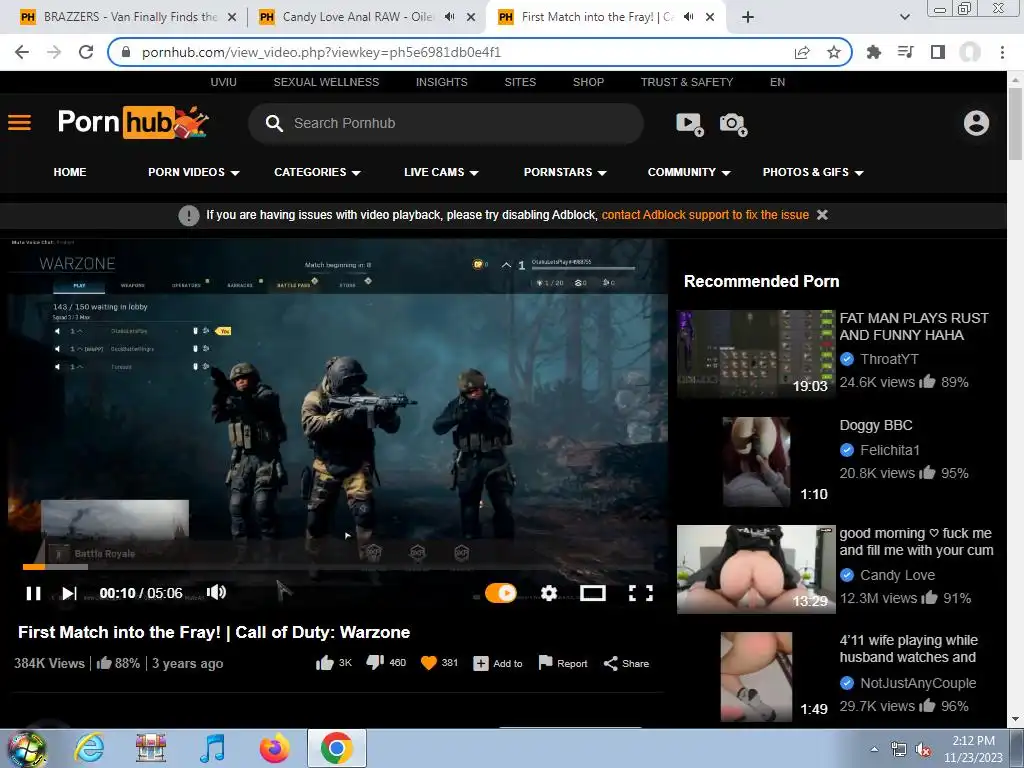Bookmark this page with the star icon
Viewport: 1024px width, 768px height.
click(834, 52)
